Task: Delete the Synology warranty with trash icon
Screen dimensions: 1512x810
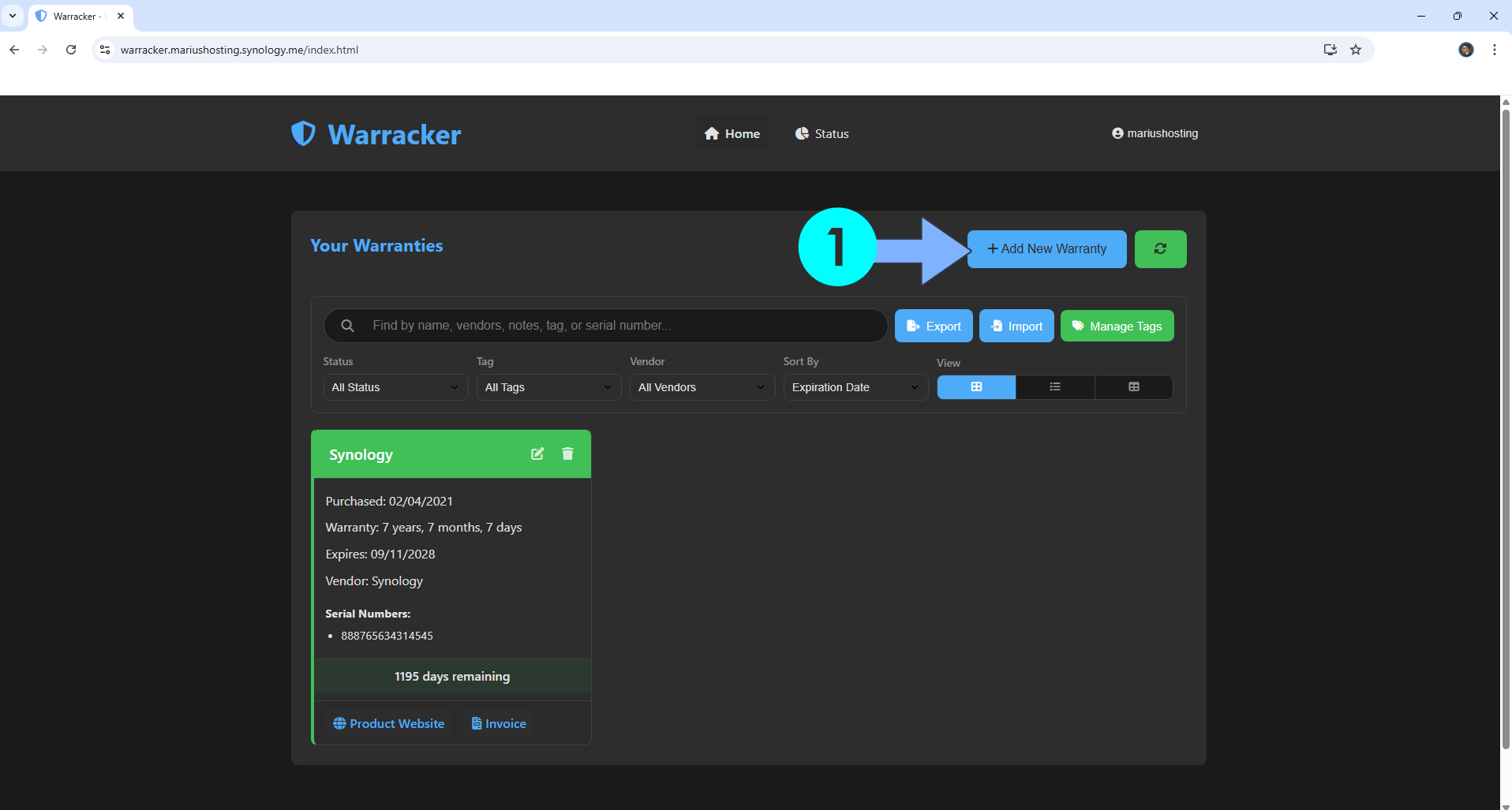Action: (567, 454)
